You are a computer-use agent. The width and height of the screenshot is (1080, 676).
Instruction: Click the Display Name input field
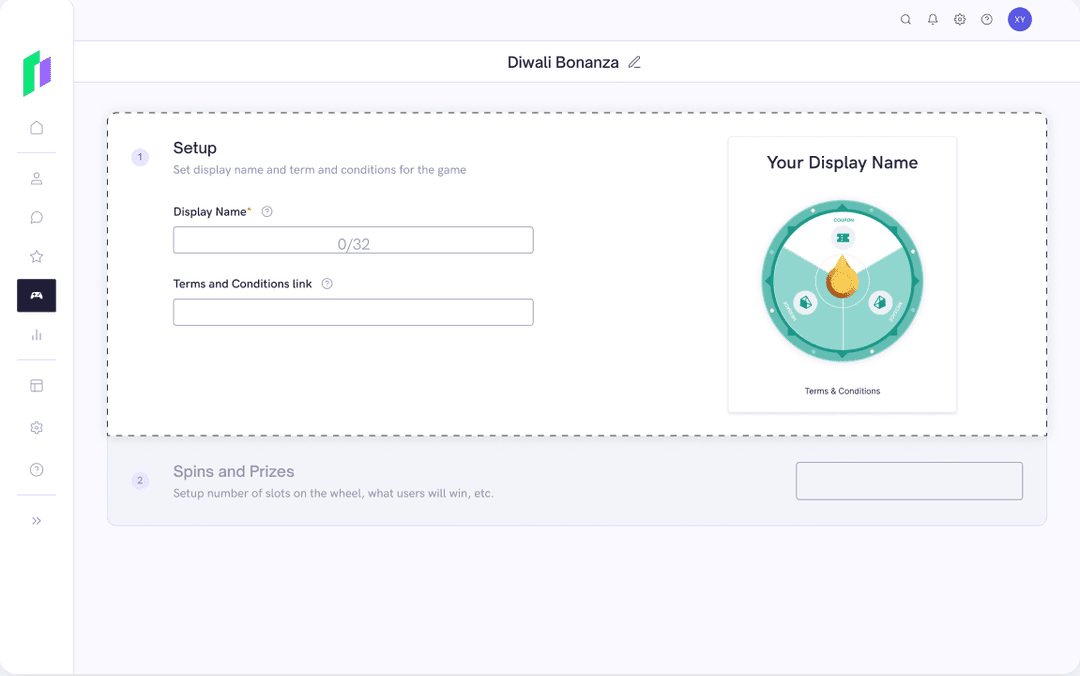point(353,240)
